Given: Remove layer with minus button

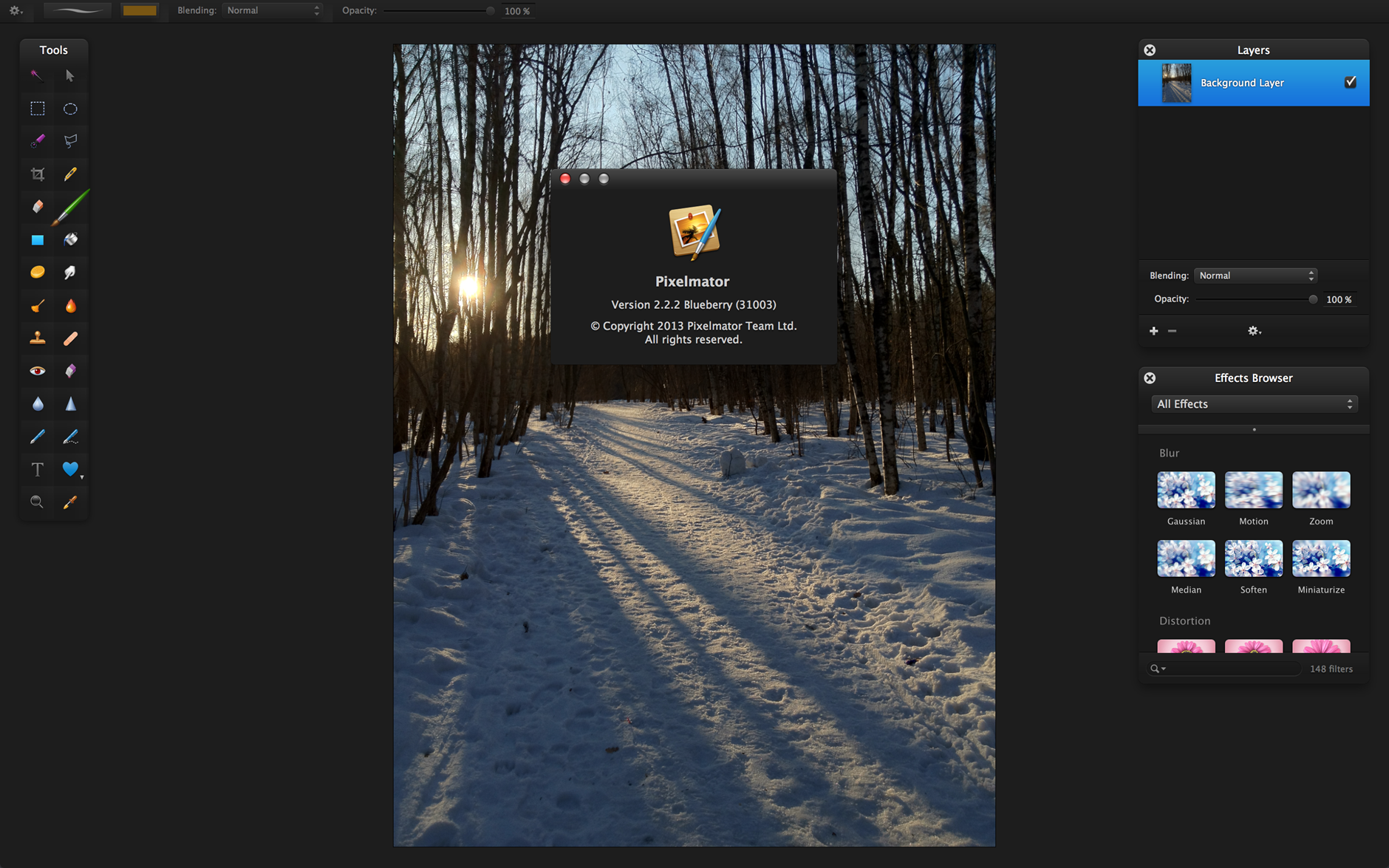Looking at the screenshot, I should point(1172,331).
